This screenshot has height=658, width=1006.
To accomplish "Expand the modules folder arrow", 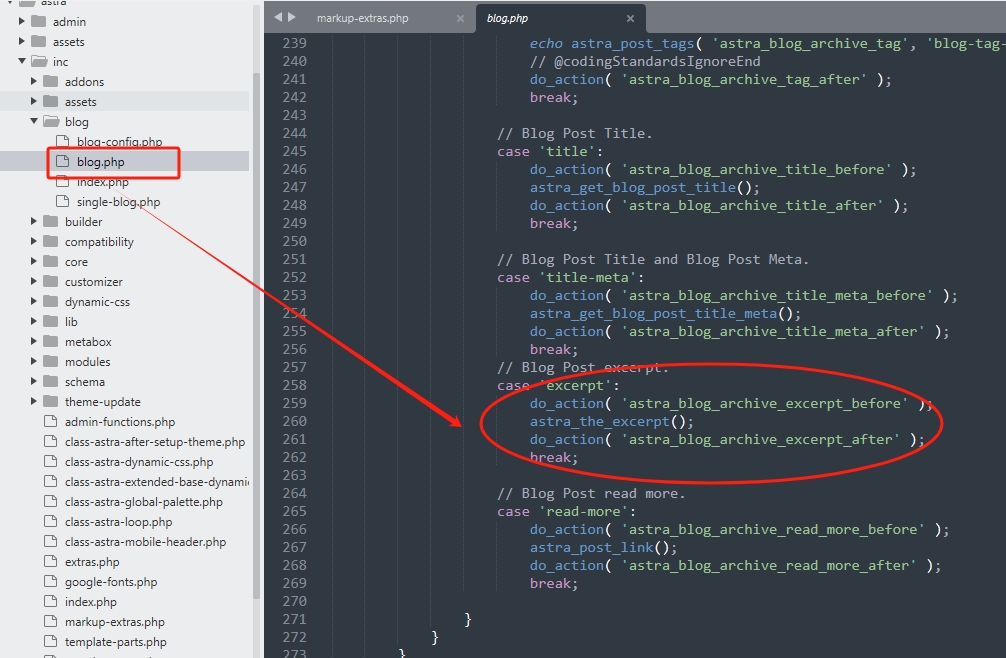I will coord(34,361).
